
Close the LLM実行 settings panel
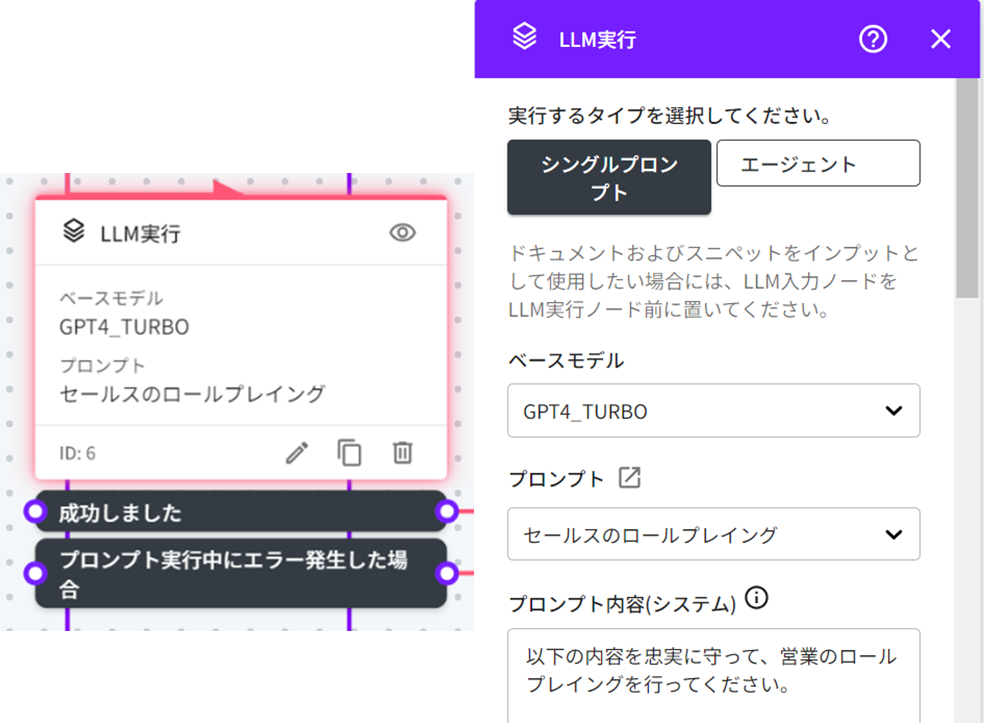click(940, 39)
